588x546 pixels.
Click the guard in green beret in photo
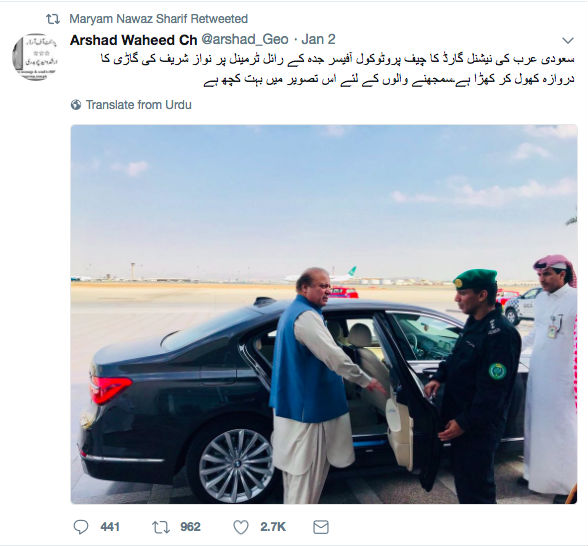point(476,386)
